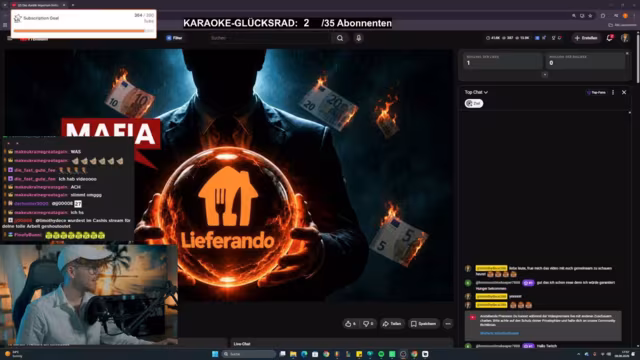Expand the stats panel chevron
The width and height of the screenshot is (640, 360).
tap(544, 75)
